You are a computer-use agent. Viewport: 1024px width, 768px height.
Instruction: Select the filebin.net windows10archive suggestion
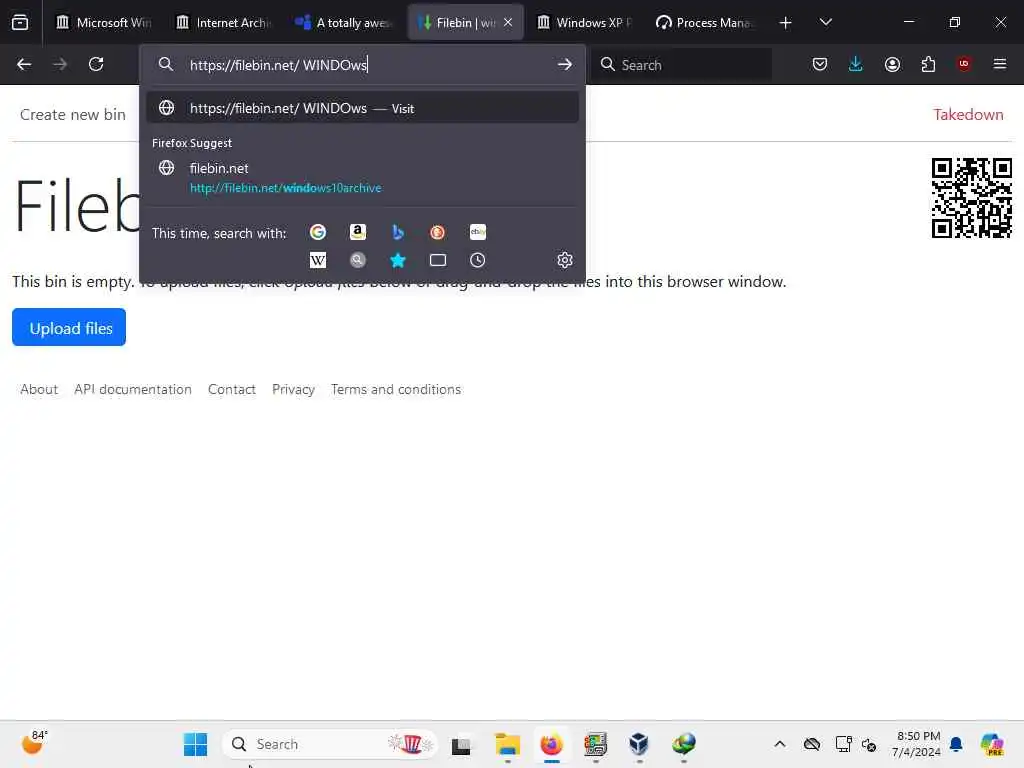click(x=362, y=178)
